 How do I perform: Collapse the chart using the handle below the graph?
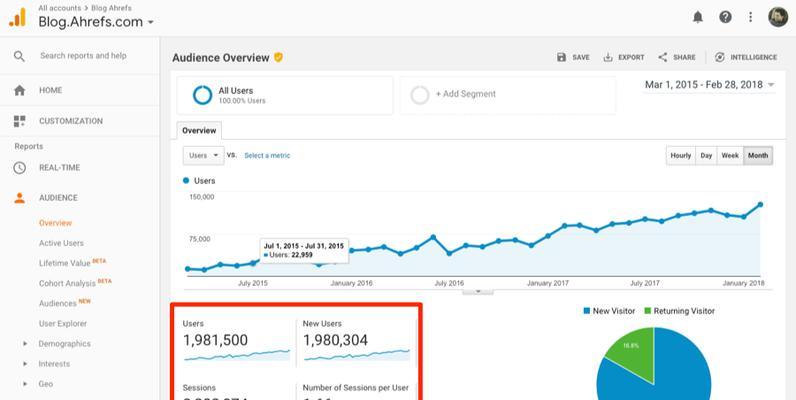(x=478, y=292)
